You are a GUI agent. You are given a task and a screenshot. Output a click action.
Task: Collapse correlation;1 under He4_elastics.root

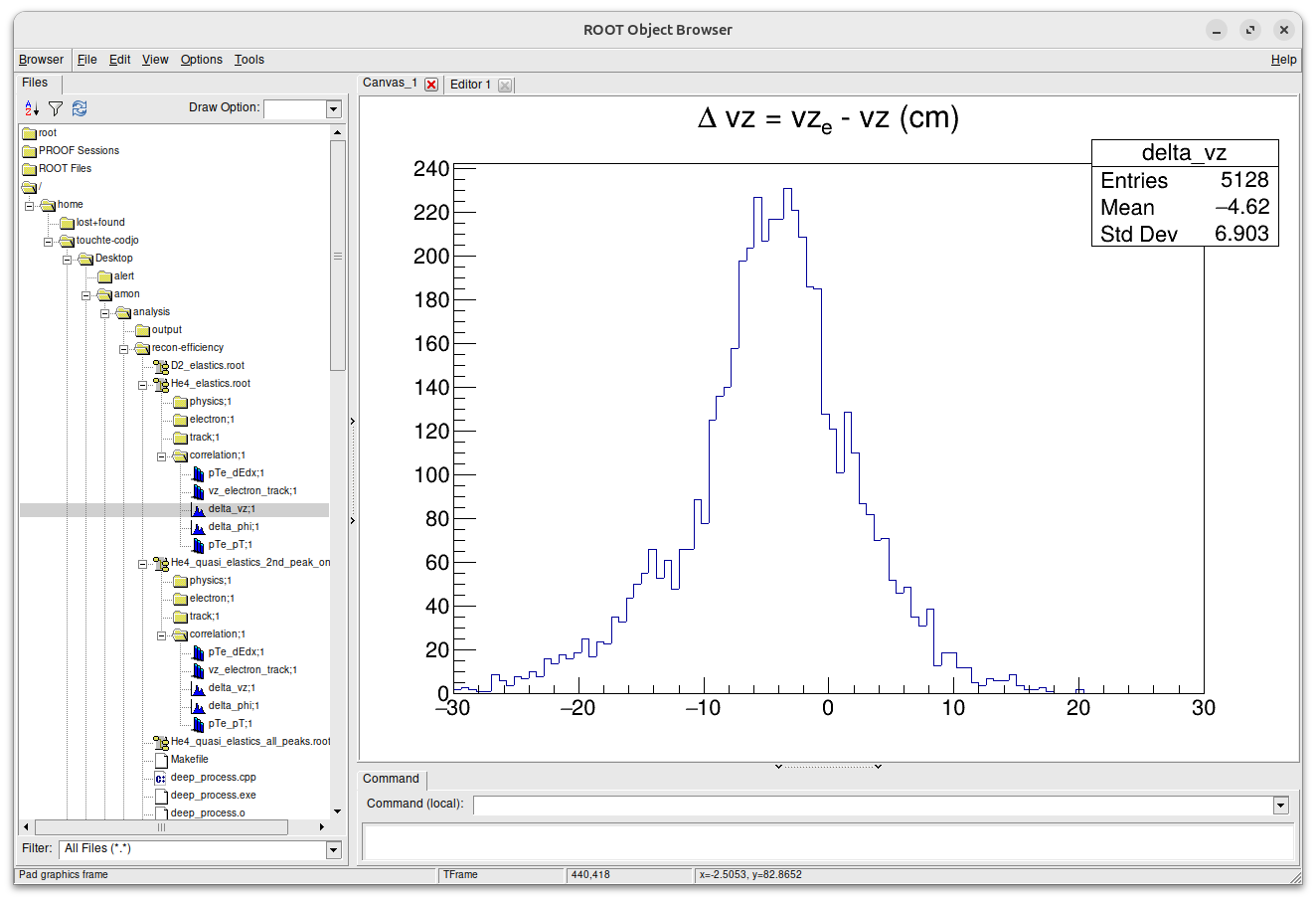point(162,456)
